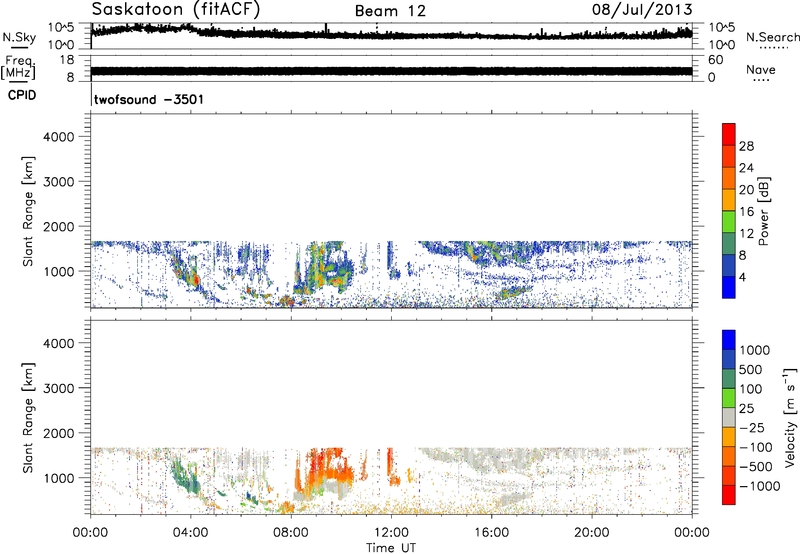The image size is (800, 554).
Task: Click the date 08/Jul/2013
Action: [x=642, y=10]
